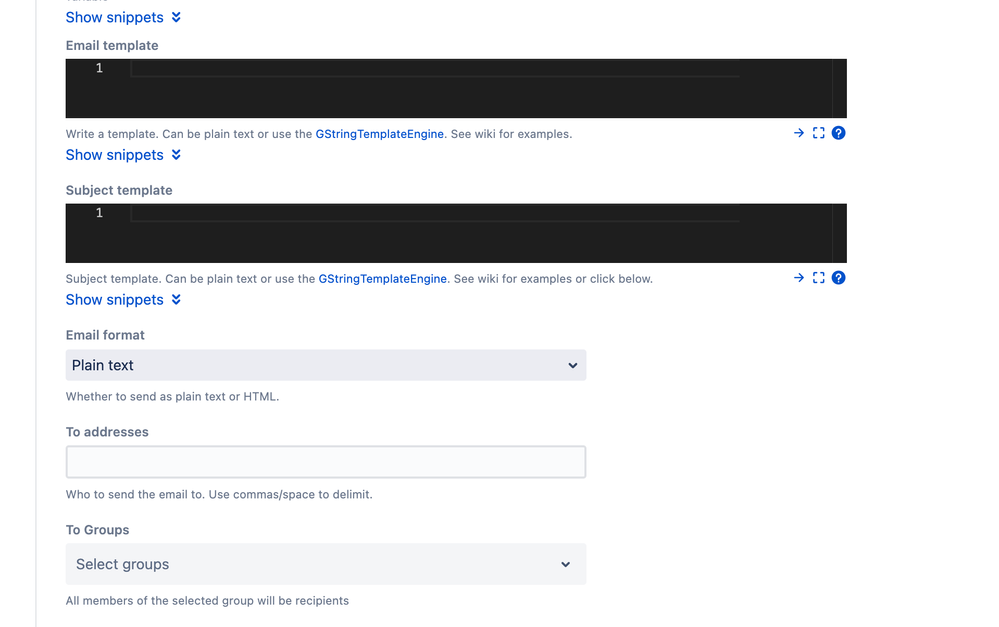Expand the topmost Show snippets section

pyautogui.click(x=114, y=16)
